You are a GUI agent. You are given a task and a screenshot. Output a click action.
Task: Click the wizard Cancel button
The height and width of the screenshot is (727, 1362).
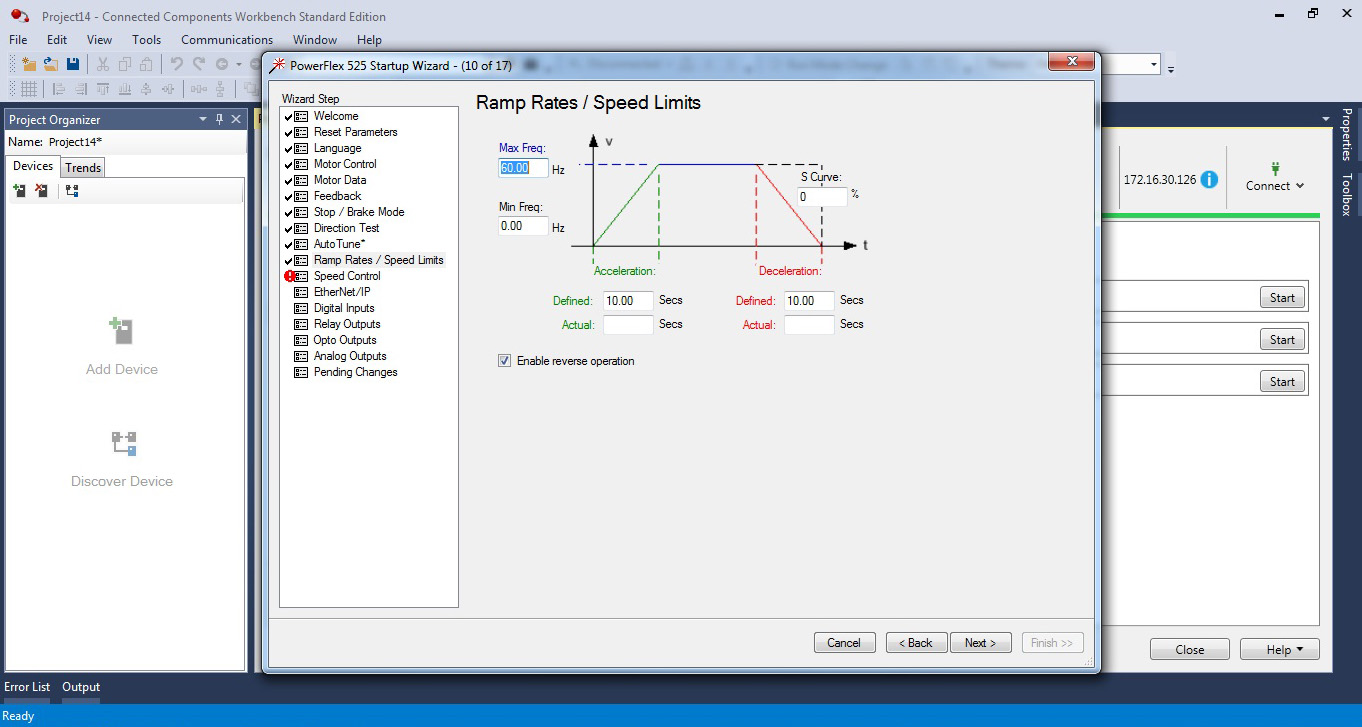click(x=844, y=643)
